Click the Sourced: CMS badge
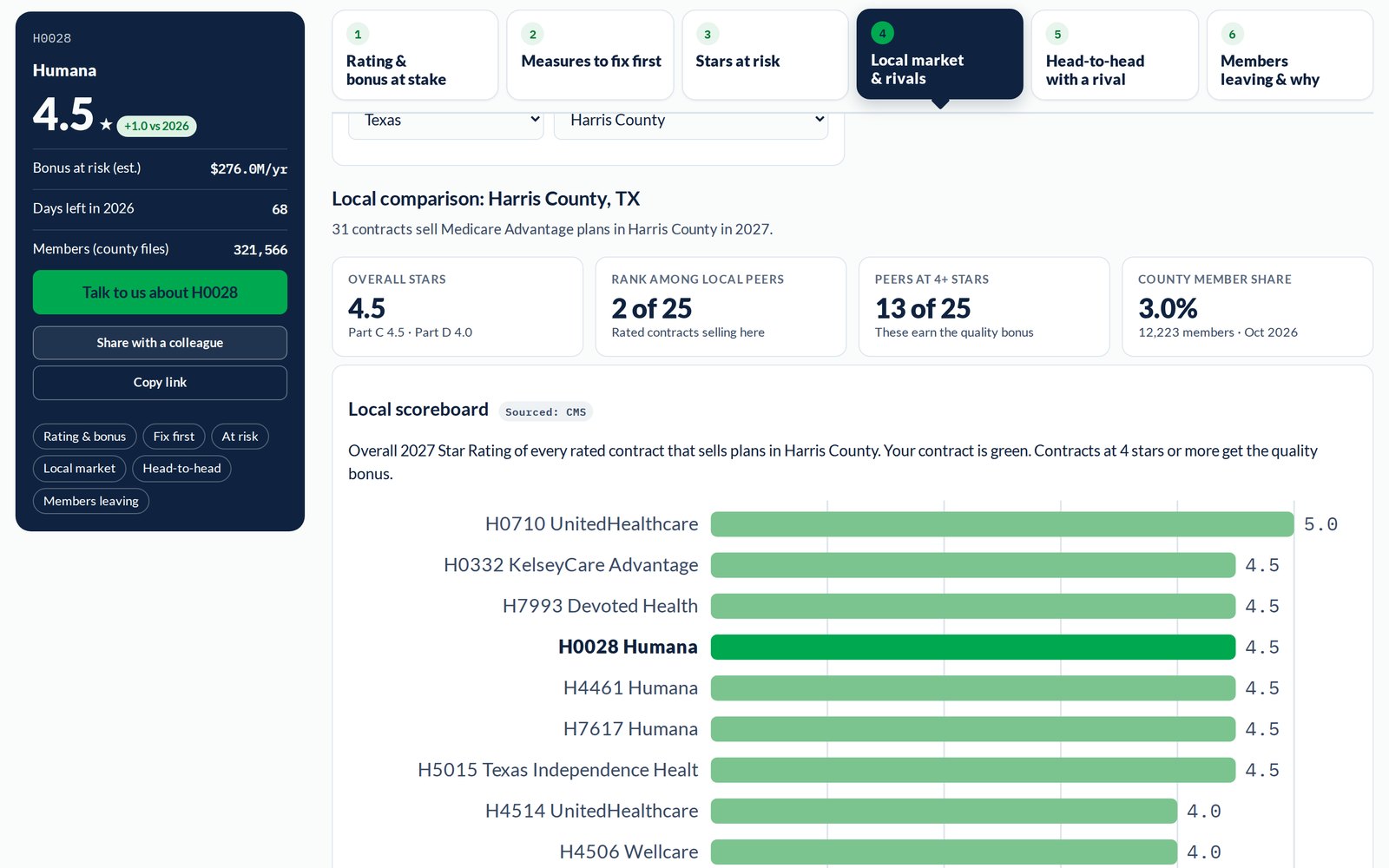 (x=545, y=411)
